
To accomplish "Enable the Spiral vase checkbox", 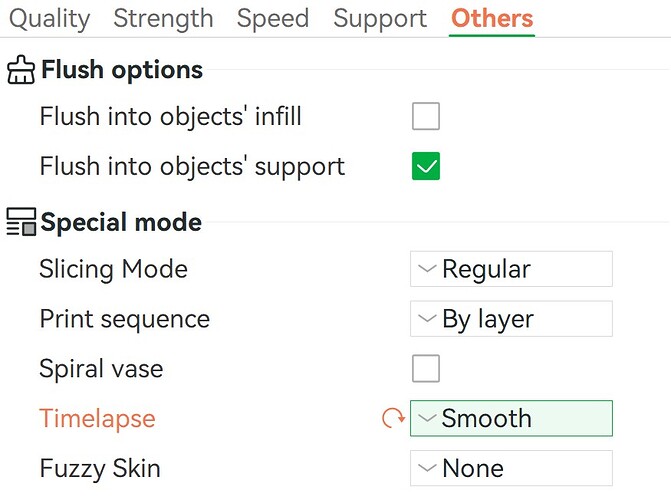I will [x=426, y=368].
